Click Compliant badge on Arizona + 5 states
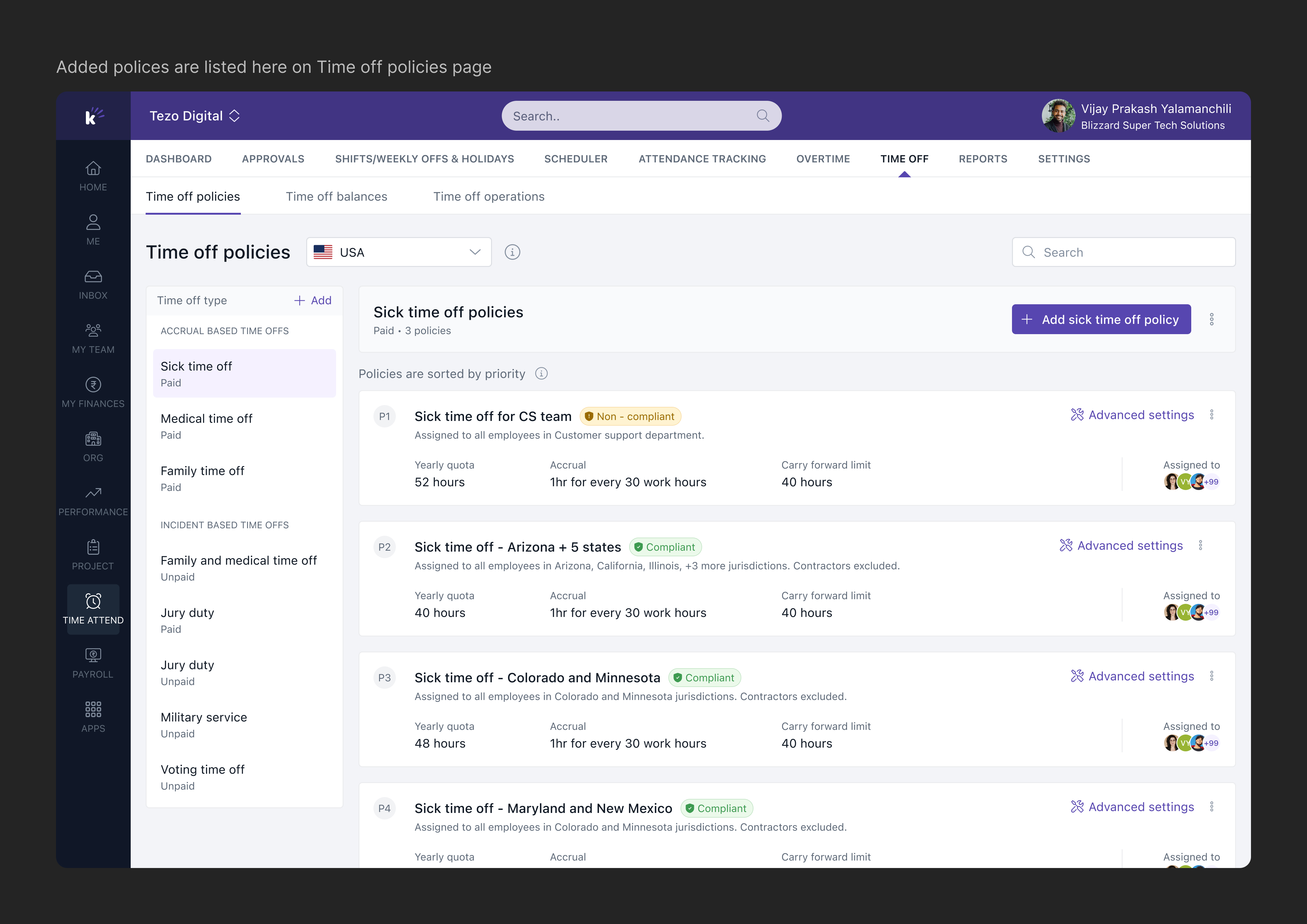Viewport: 1307px width, 924px height. pyautogui.click(x=665, y=547)
